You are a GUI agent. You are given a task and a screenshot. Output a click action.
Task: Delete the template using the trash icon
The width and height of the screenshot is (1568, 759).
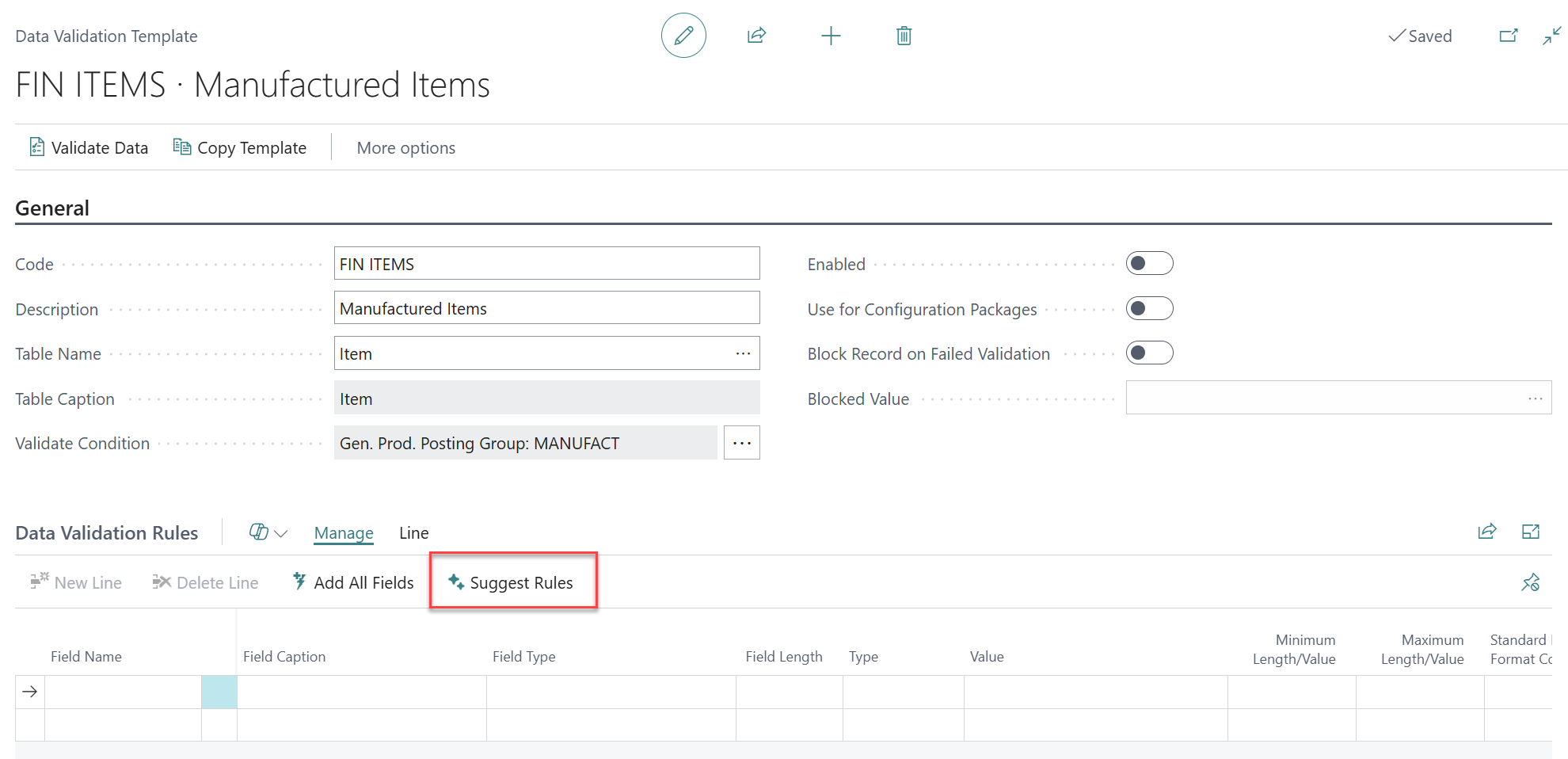903,36
